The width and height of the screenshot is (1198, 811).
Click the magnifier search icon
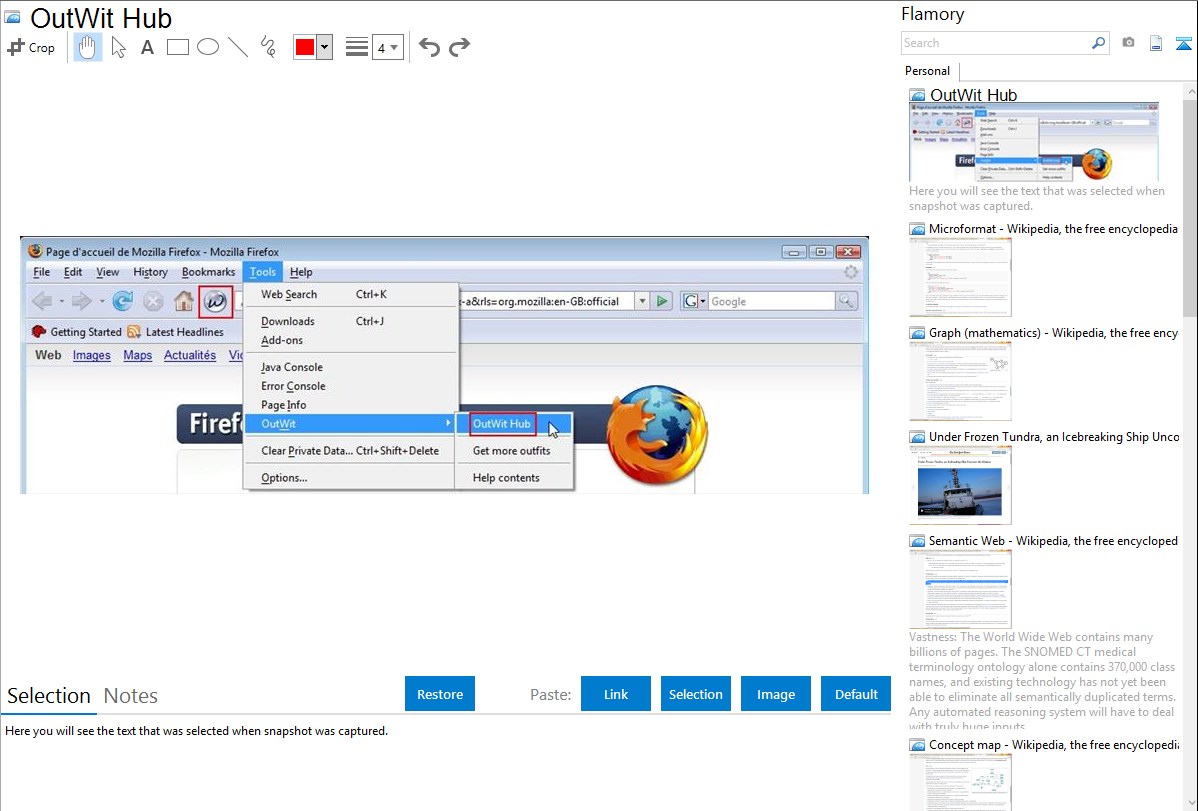(1099, 43)
